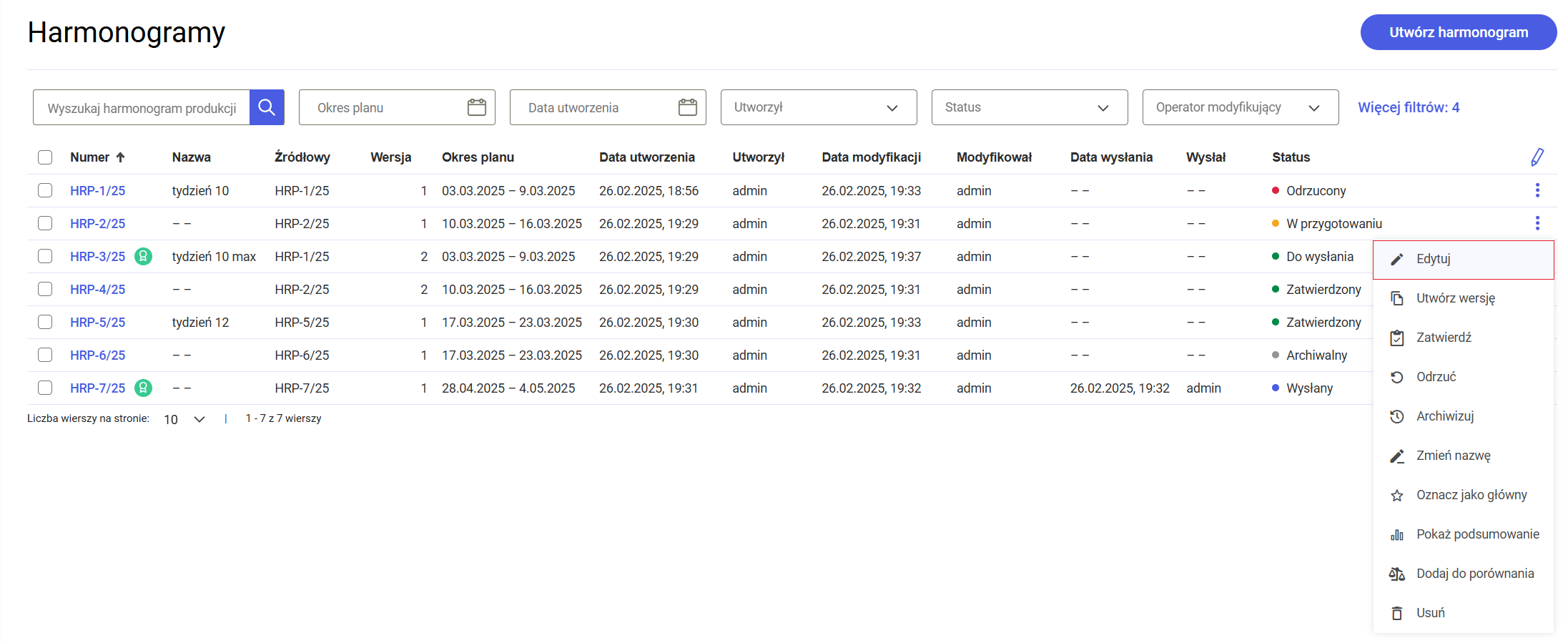1568x643 pixels.
Task: Check the checkbox for HRP-1/25 row
Action: pyautogui.click(x=45, y=190)
